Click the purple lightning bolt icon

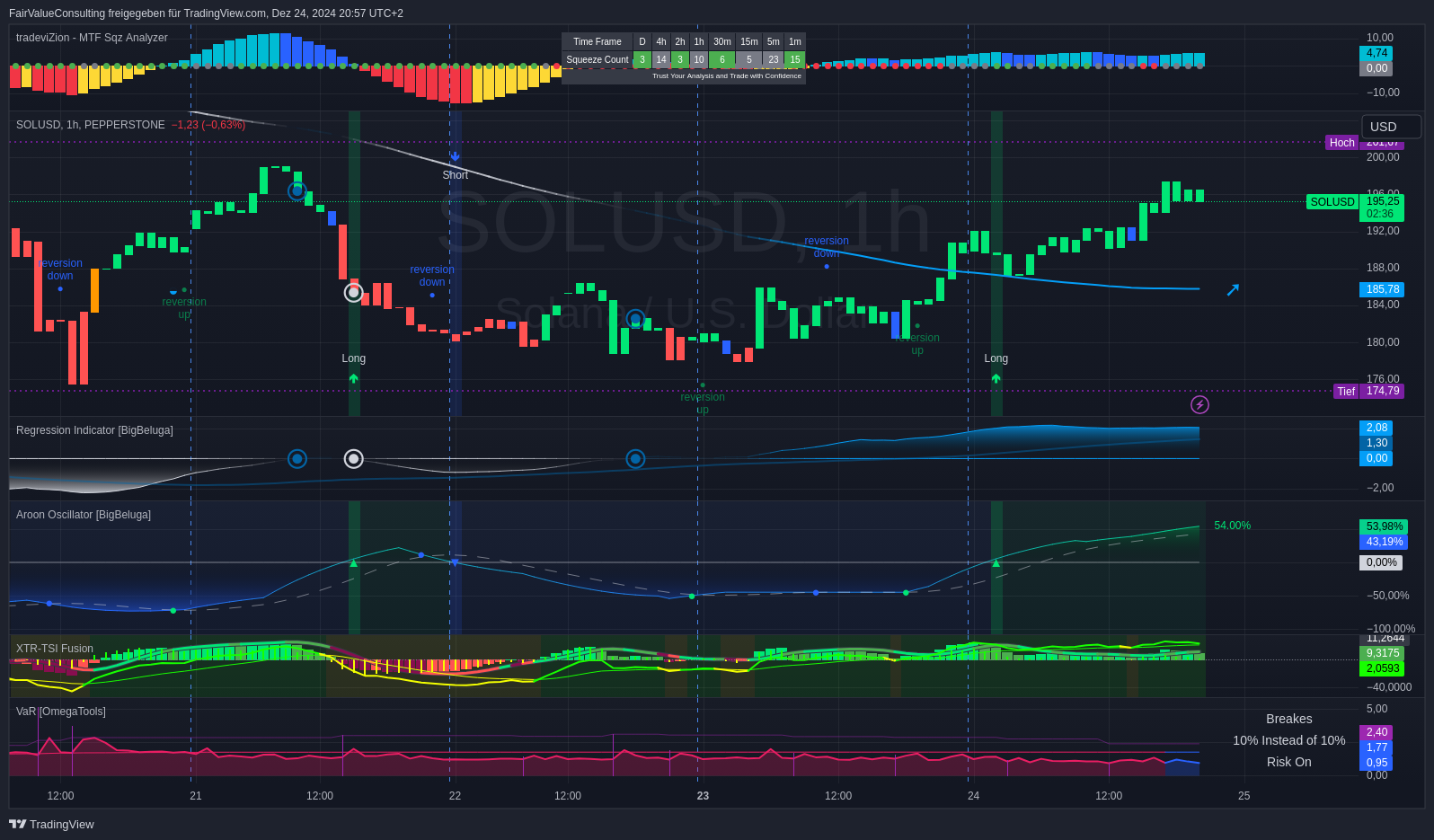[x=1199, y=404]
